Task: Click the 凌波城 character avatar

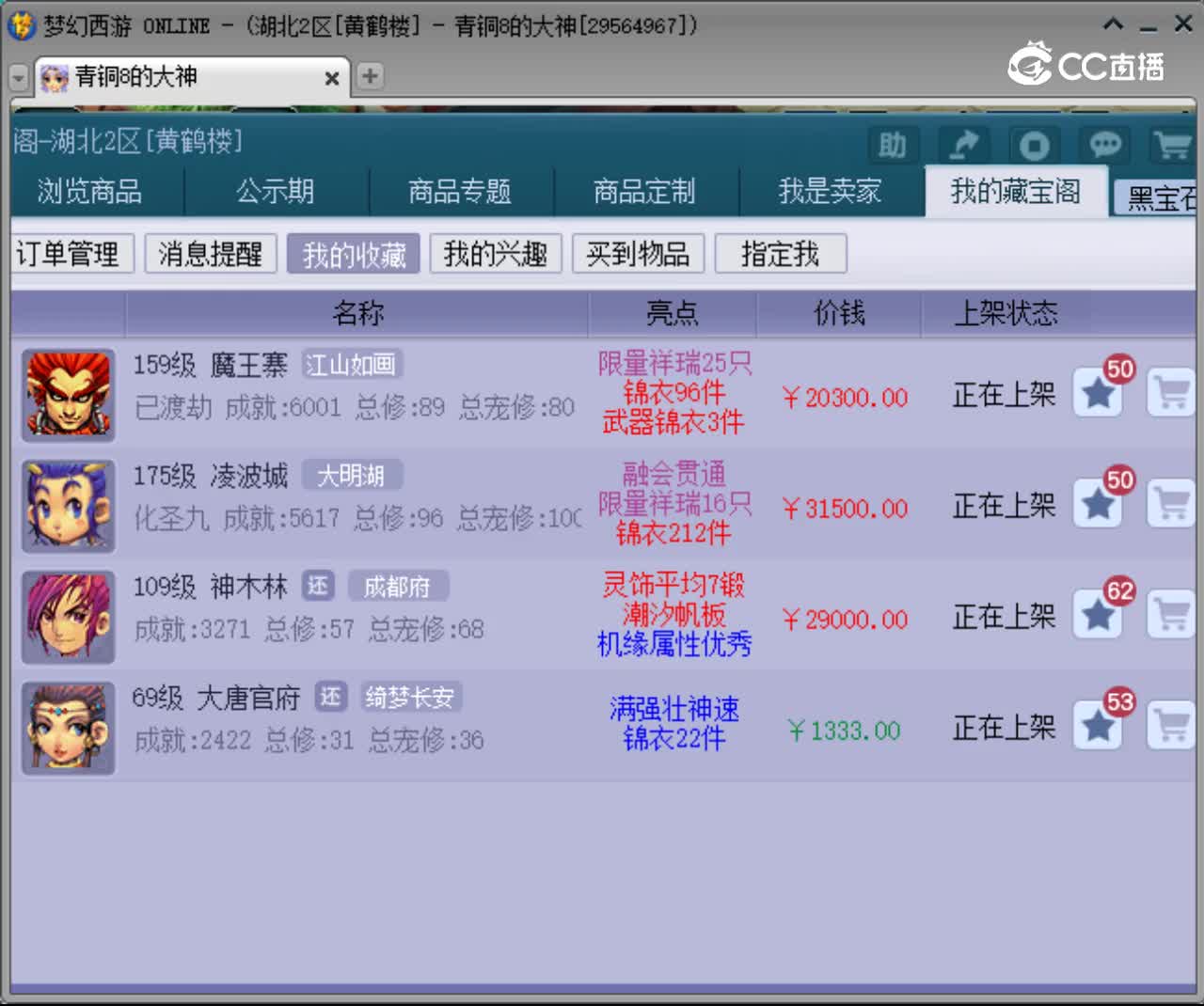Action: pos(69,506)
